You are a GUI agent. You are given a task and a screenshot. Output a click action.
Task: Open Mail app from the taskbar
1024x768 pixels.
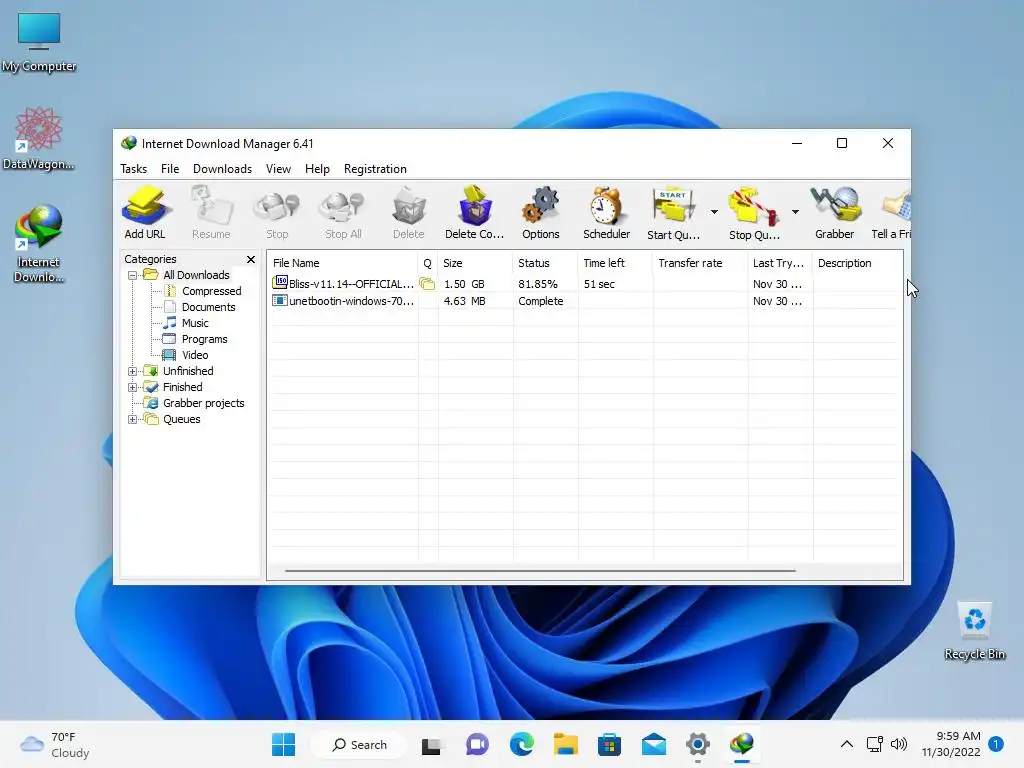654,744
